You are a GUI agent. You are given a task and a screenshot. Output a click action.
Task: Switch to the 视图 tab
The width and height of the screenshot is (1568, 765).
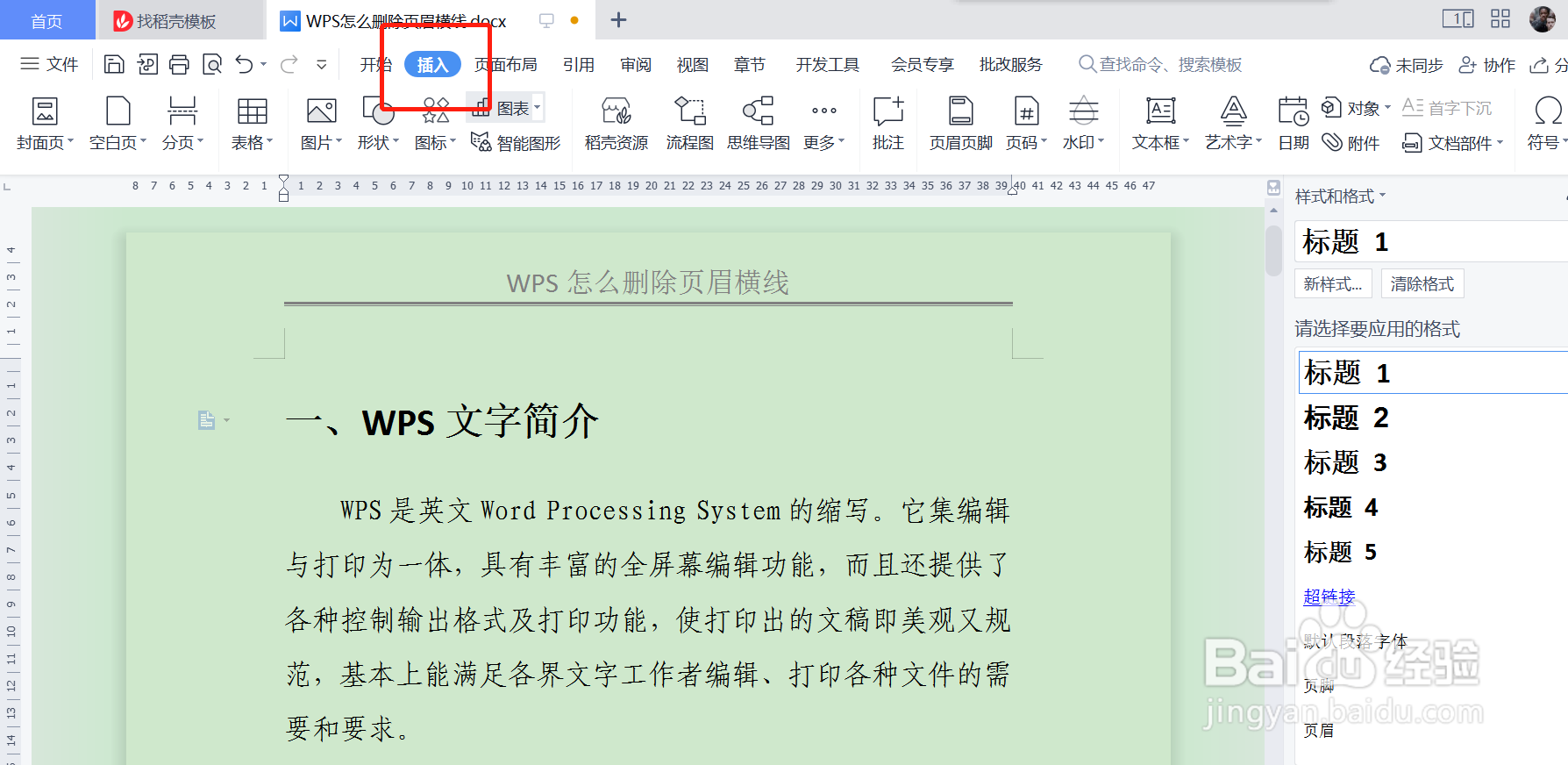click(x=693, y=64)
